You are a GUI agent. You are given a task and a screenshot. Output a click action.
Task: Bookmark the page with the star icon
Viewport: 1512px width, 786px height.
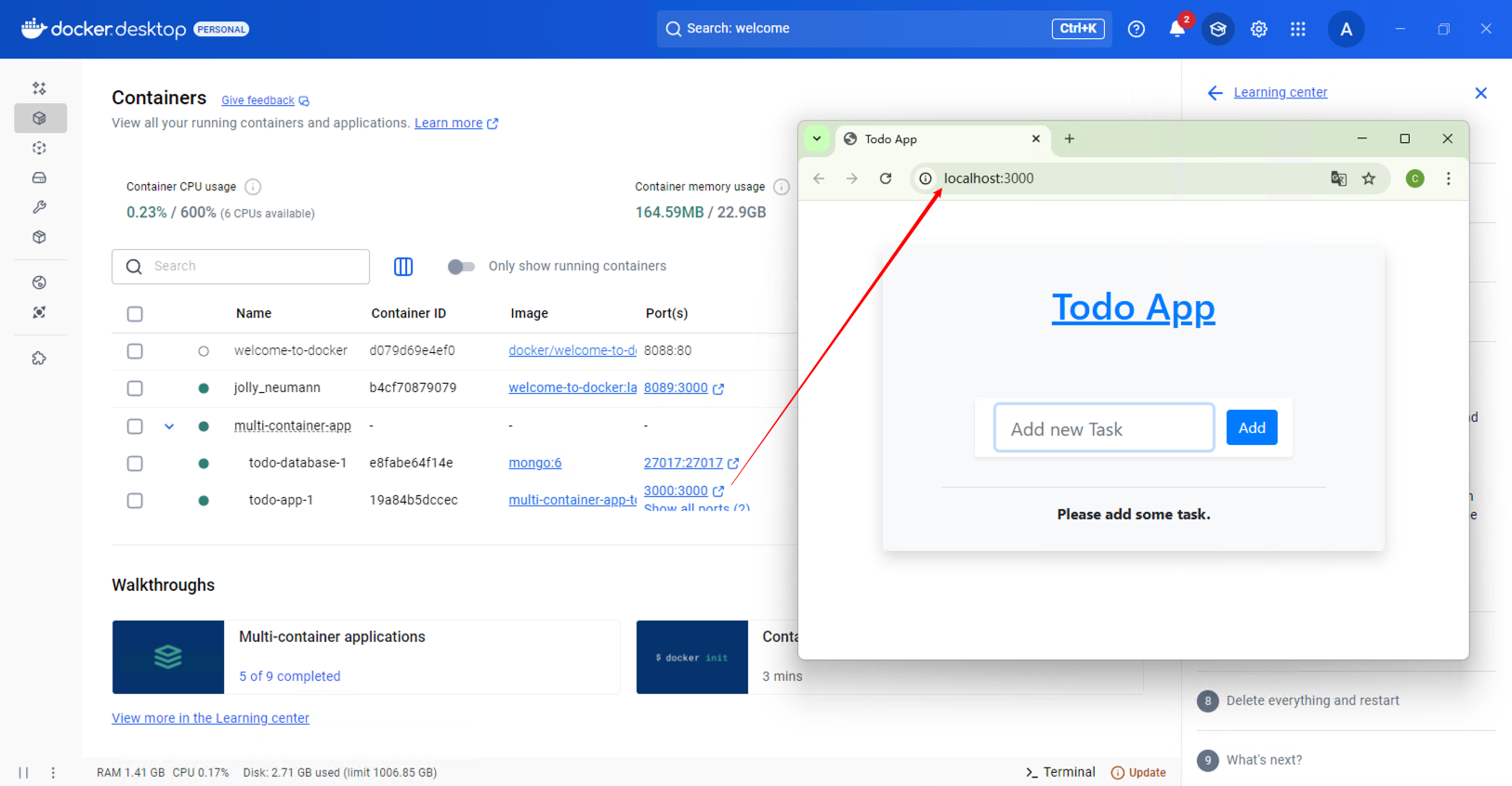tap(1369, 178)
